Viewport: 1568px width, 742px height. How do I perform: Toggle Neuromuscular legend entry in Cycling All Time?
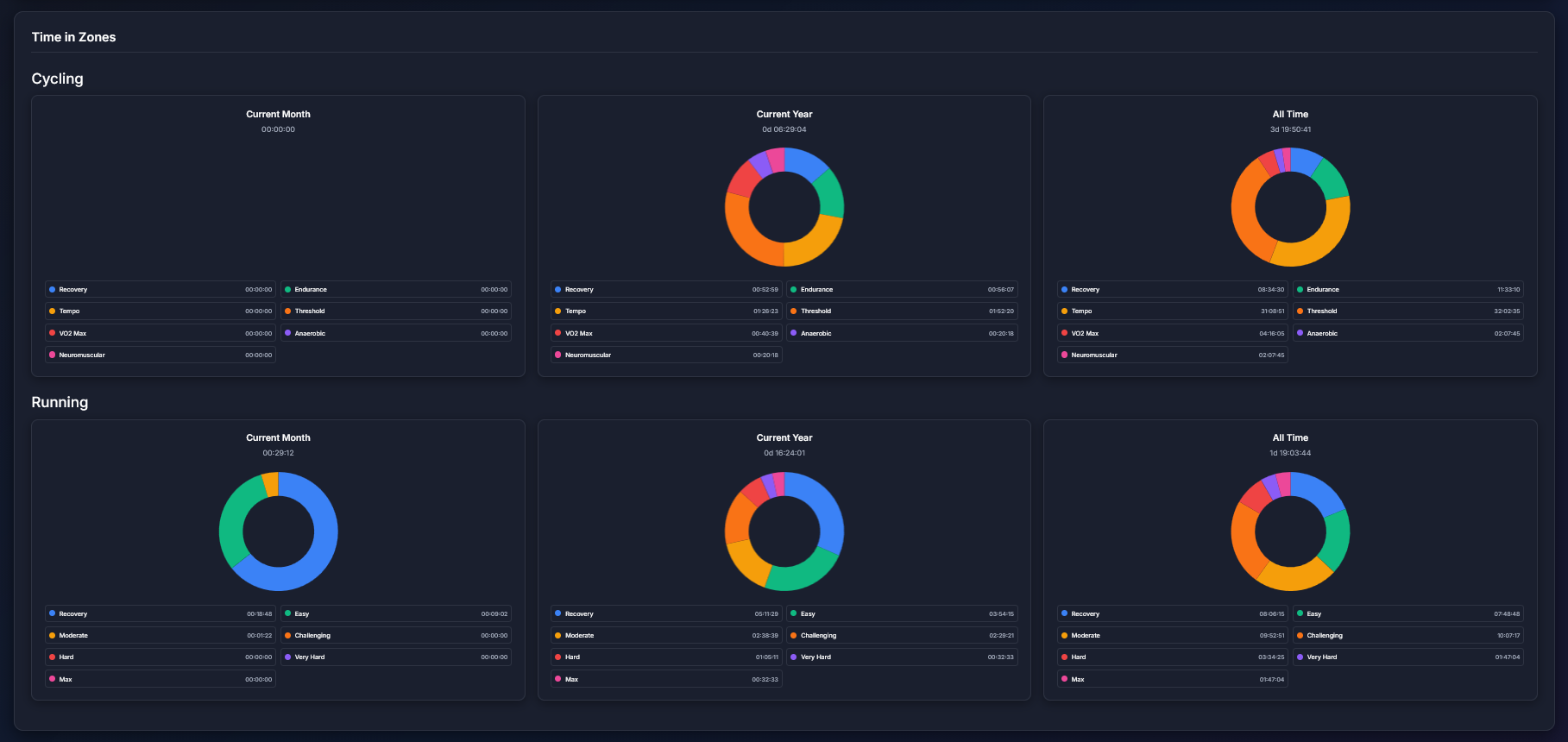[1093, 355]
